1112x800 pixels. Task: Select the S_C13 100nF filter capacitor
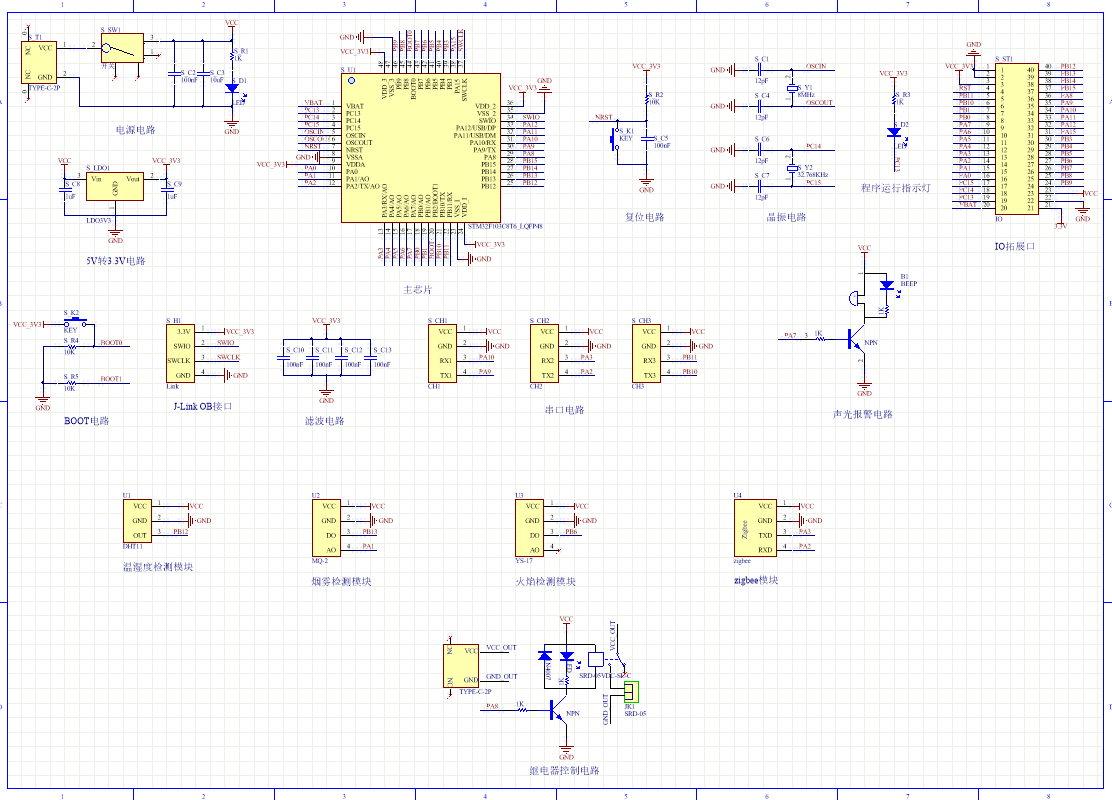coord(370,357)
